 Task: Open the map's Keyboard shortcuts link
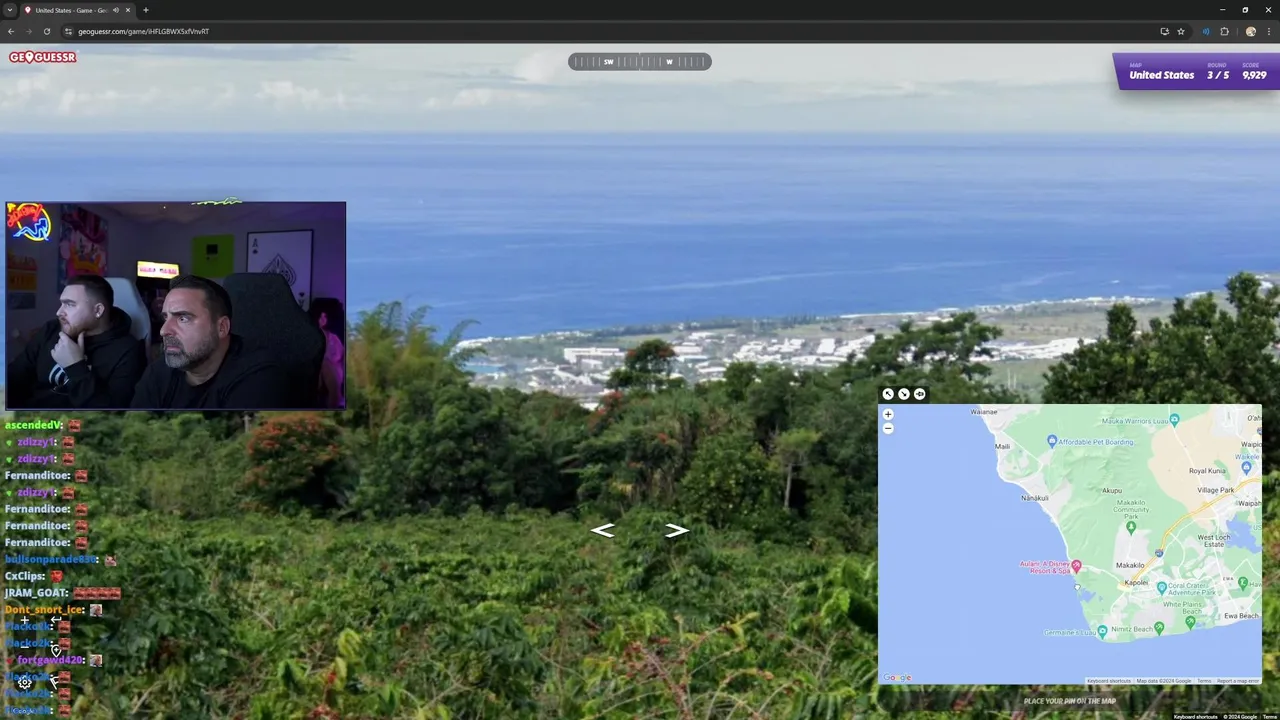click(x=1108, y=681)
